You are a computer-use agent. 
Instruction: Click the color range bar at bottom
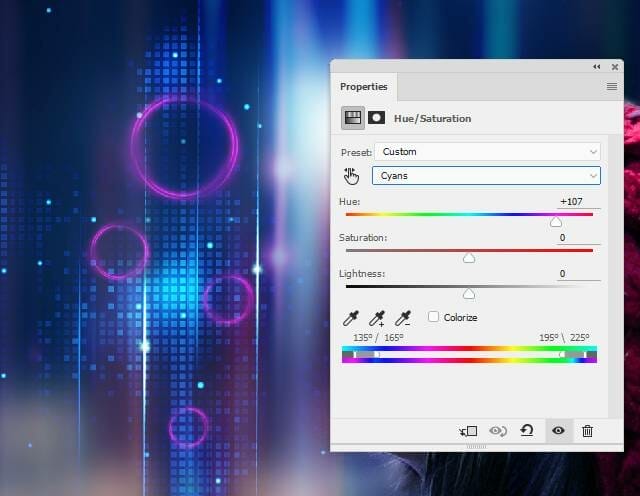469,354
